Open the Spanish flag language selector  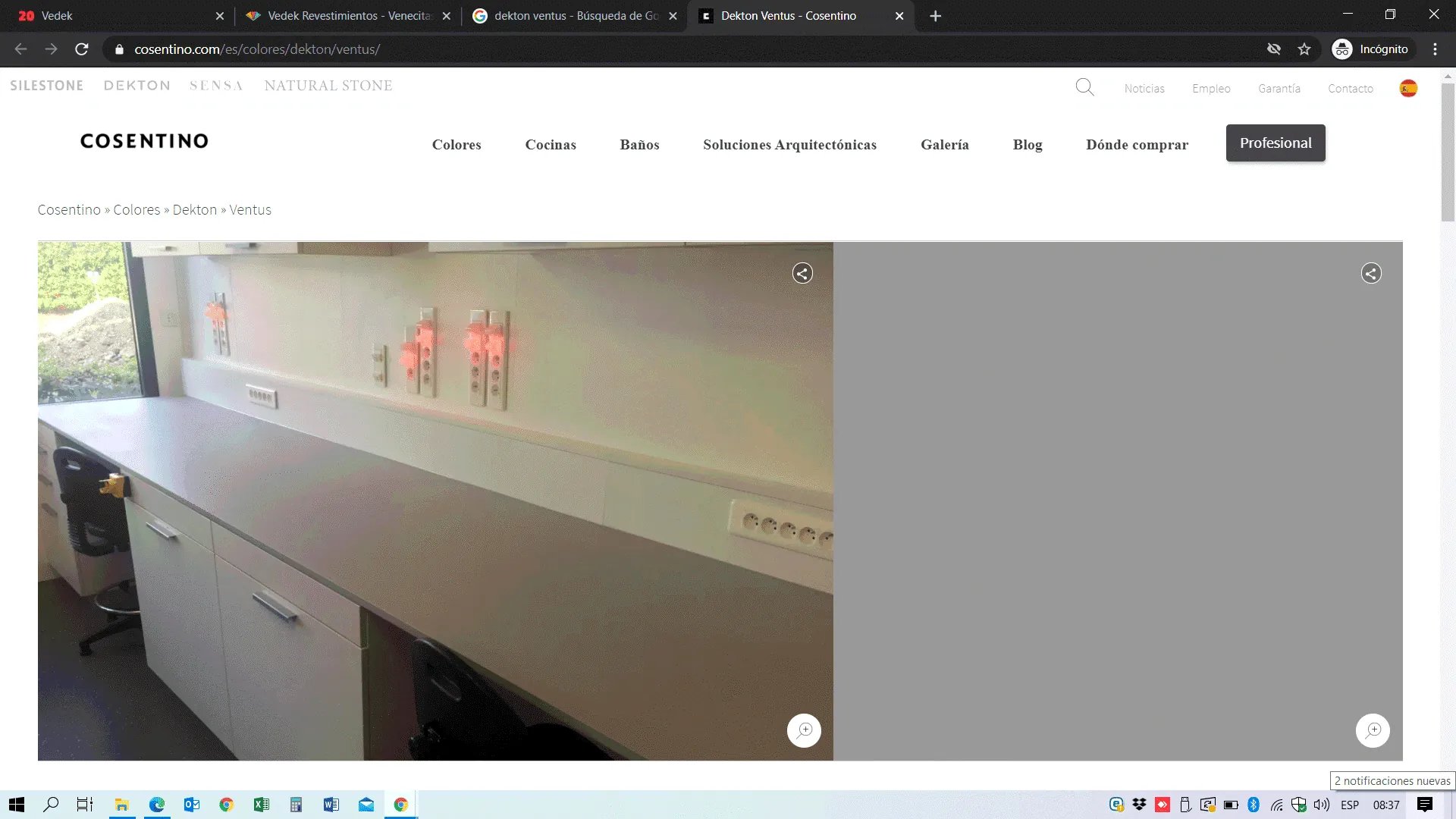[x=1408, y=88]
